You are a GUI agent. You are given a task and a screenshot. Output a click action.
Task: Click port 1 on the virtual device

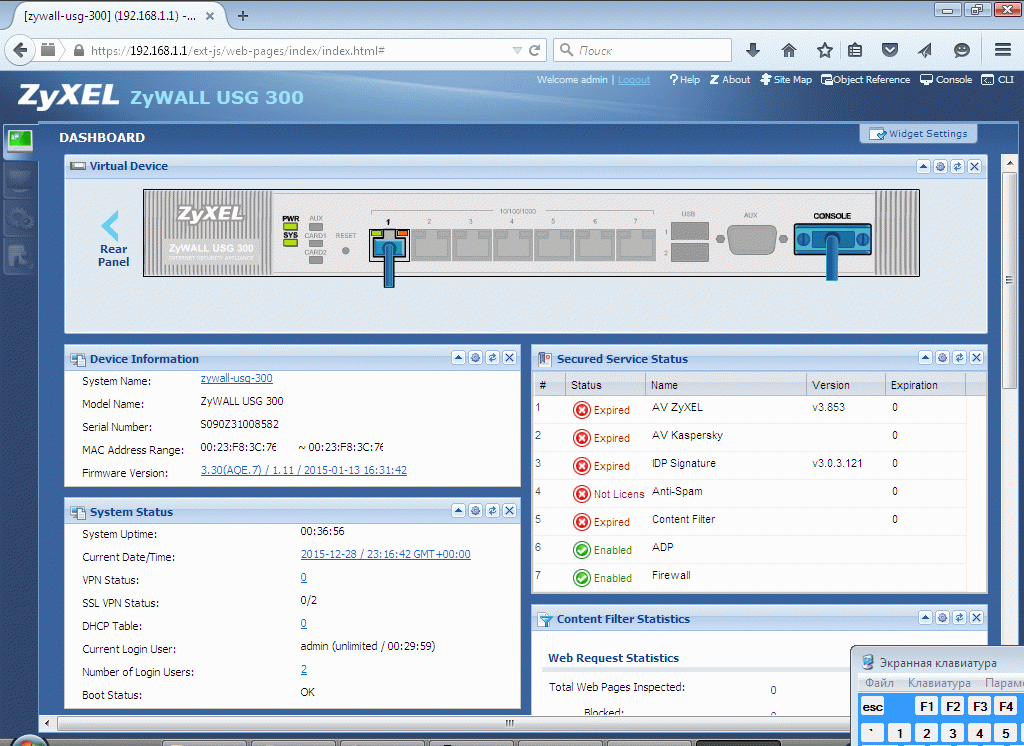389,246
